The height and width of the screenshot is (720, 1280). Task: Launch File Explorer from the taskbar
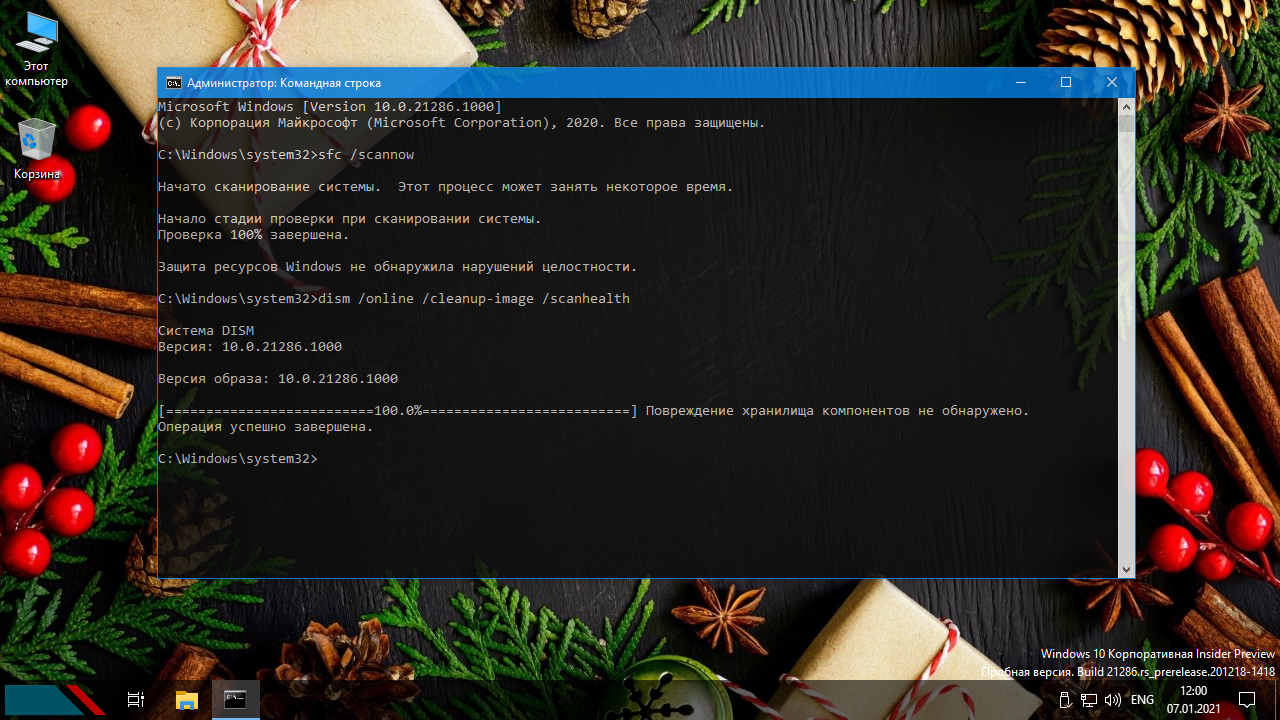click(186, 700)
